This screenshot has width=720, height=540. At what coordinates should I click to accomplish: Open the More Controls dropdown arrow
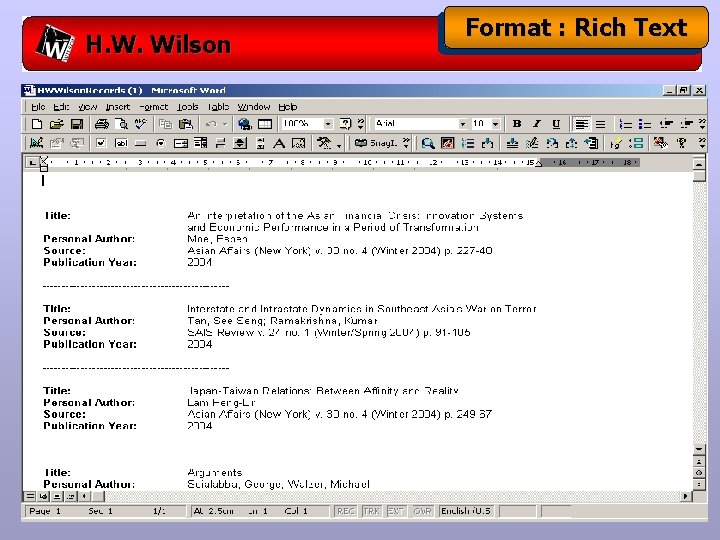click(339, 146)
